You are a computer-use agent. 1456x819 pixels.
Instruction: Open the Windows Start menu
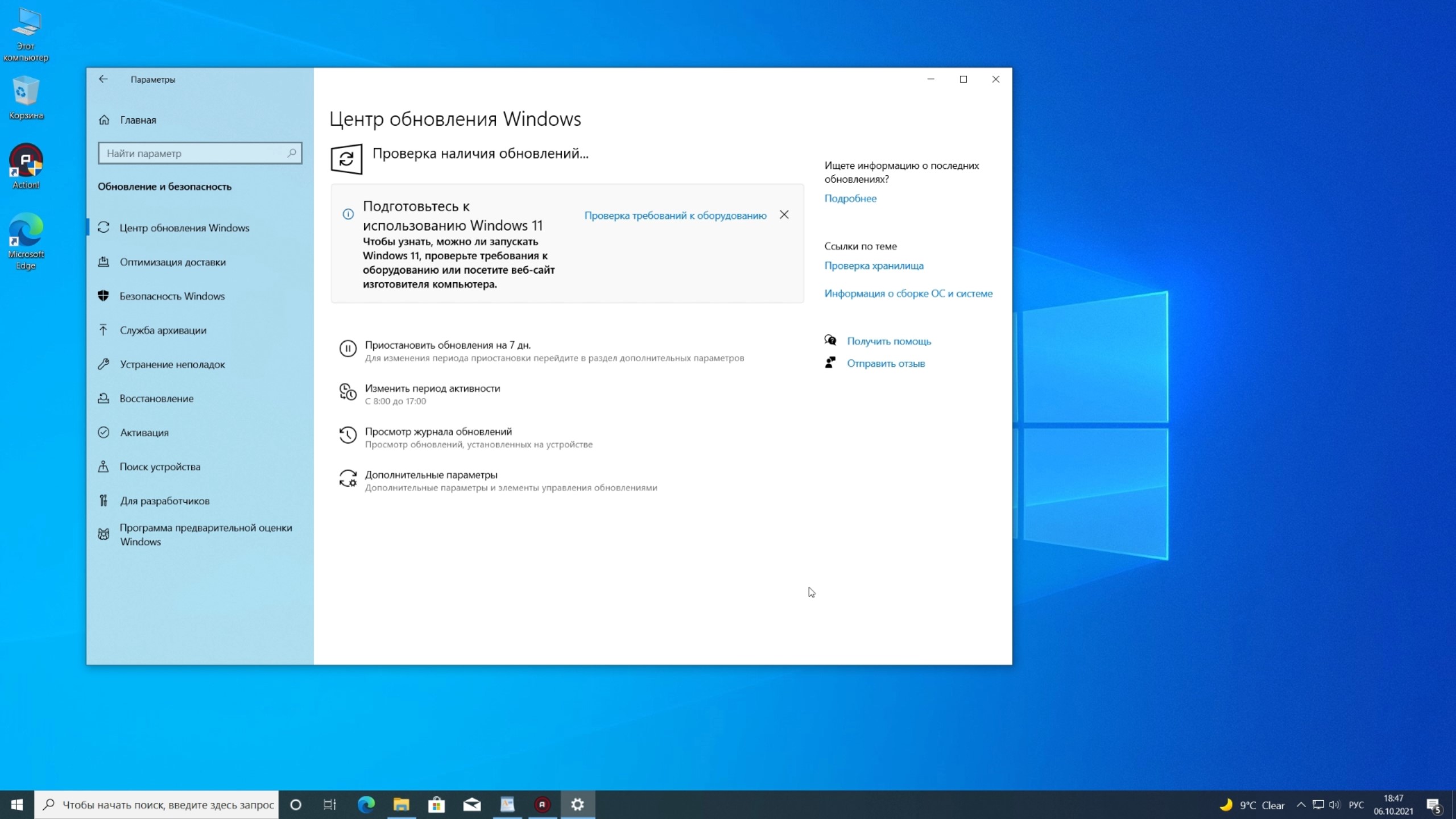click(x=17, y=805)
